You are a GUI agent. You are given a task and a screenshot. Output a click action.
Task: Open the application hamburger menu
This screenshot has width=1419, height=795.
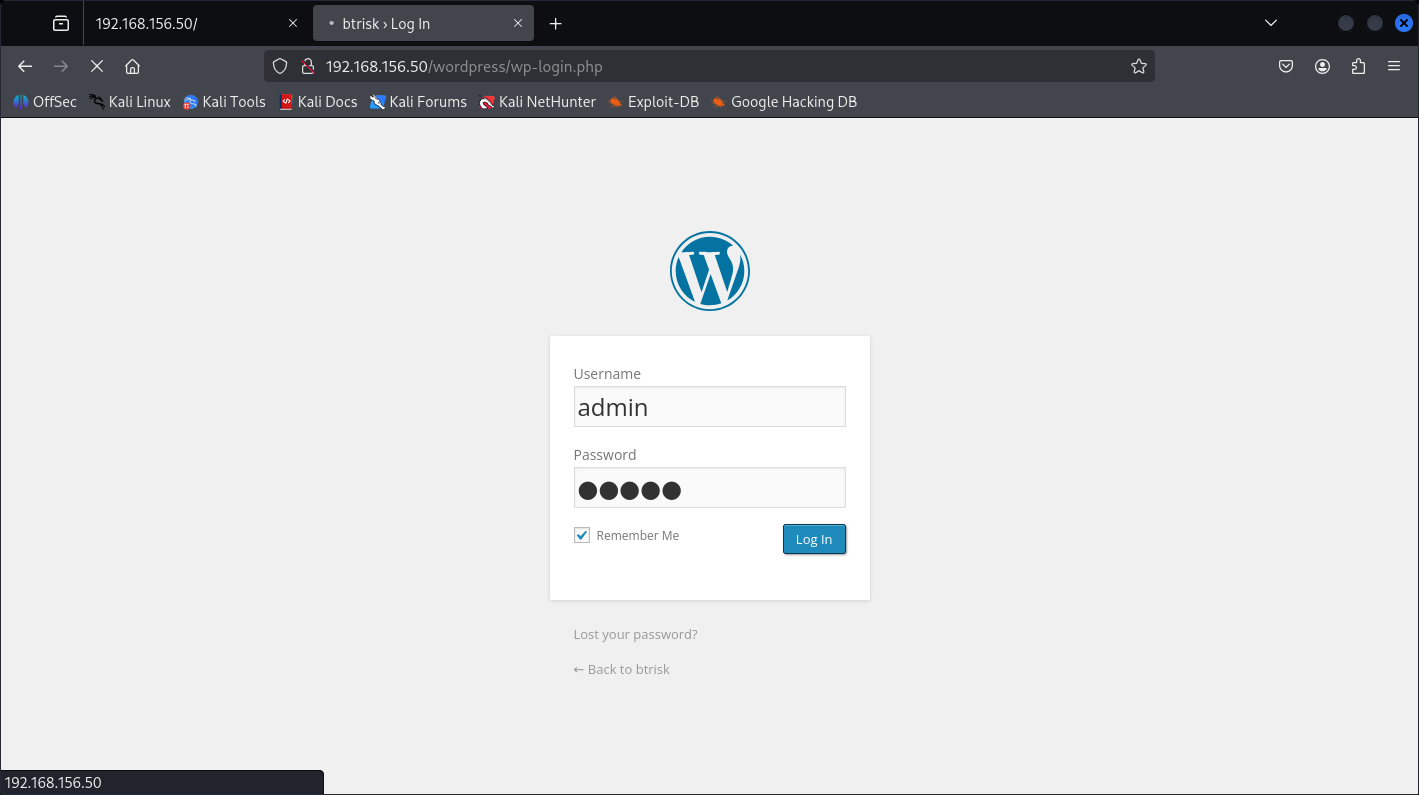click(x=1394, y=66)
